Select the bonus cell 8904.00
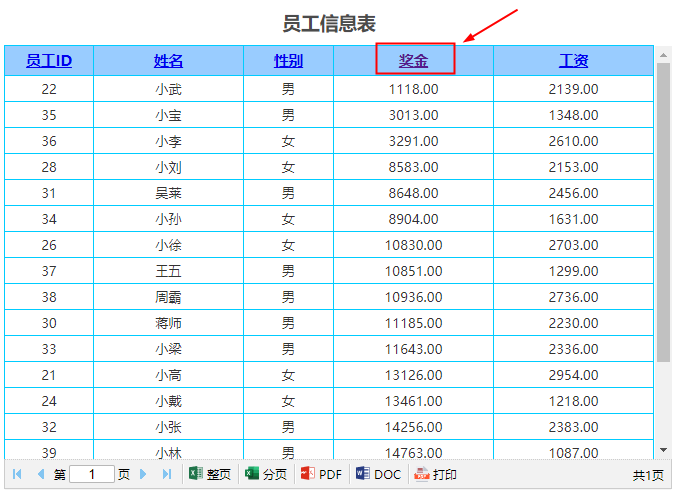Viewport: 677px width, 493px height. pyautogui.click(x=414, y=219)
